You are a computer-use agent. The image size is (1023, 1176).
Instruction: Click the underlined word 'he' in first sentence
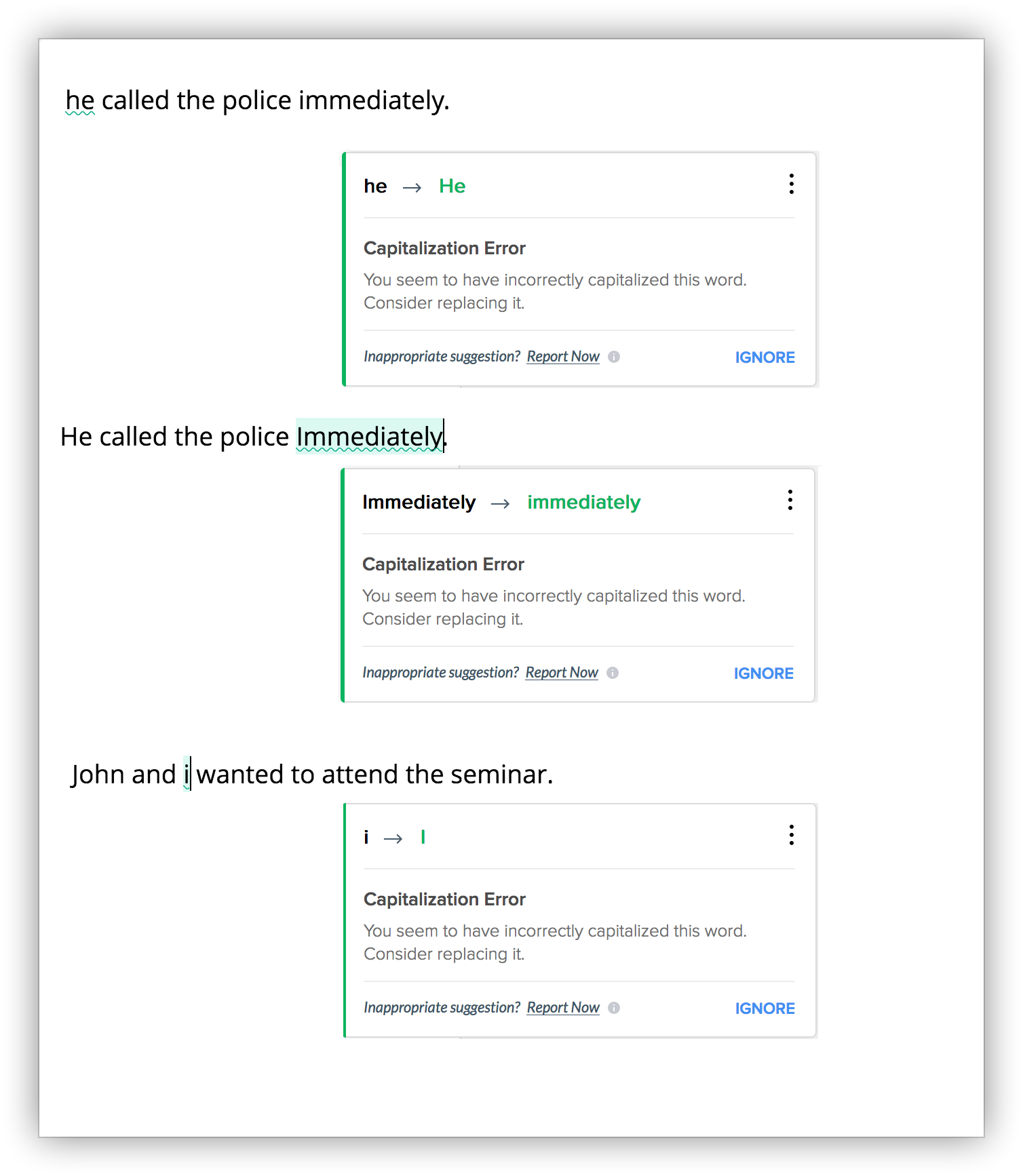click(x=80, y=101)
